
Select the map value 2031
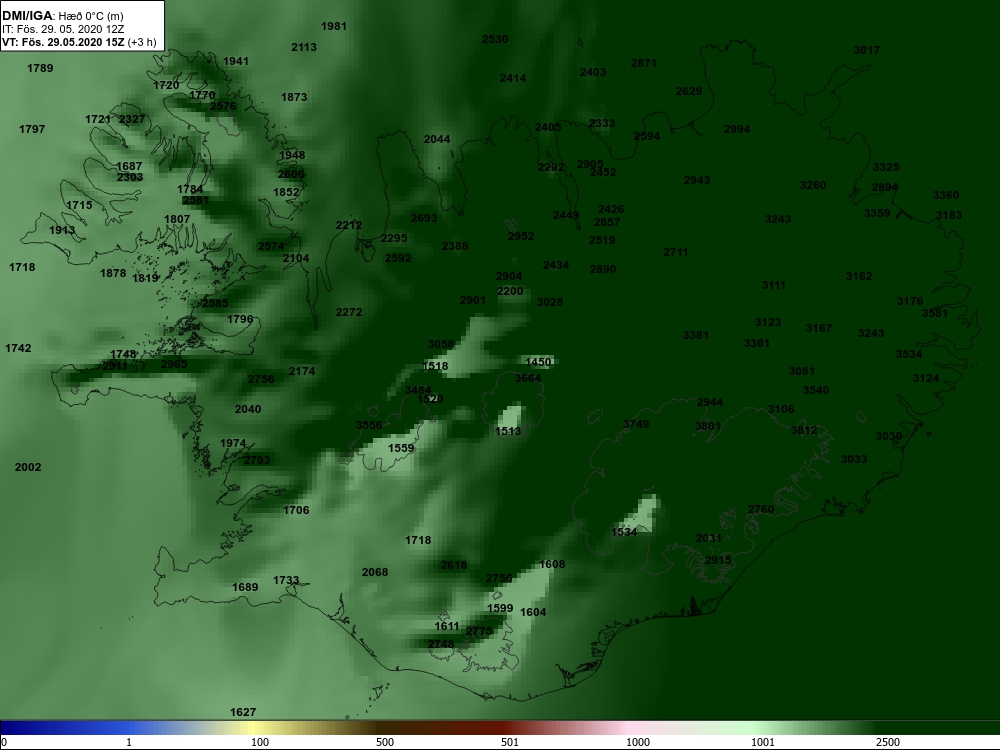pyautogui.click(x=709, y=538)
